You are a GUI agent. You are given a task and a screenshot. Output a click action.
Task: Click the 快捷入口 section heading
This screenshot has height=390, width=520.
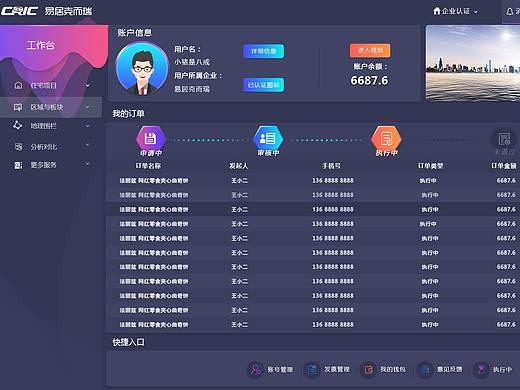[x=128, y=342]
